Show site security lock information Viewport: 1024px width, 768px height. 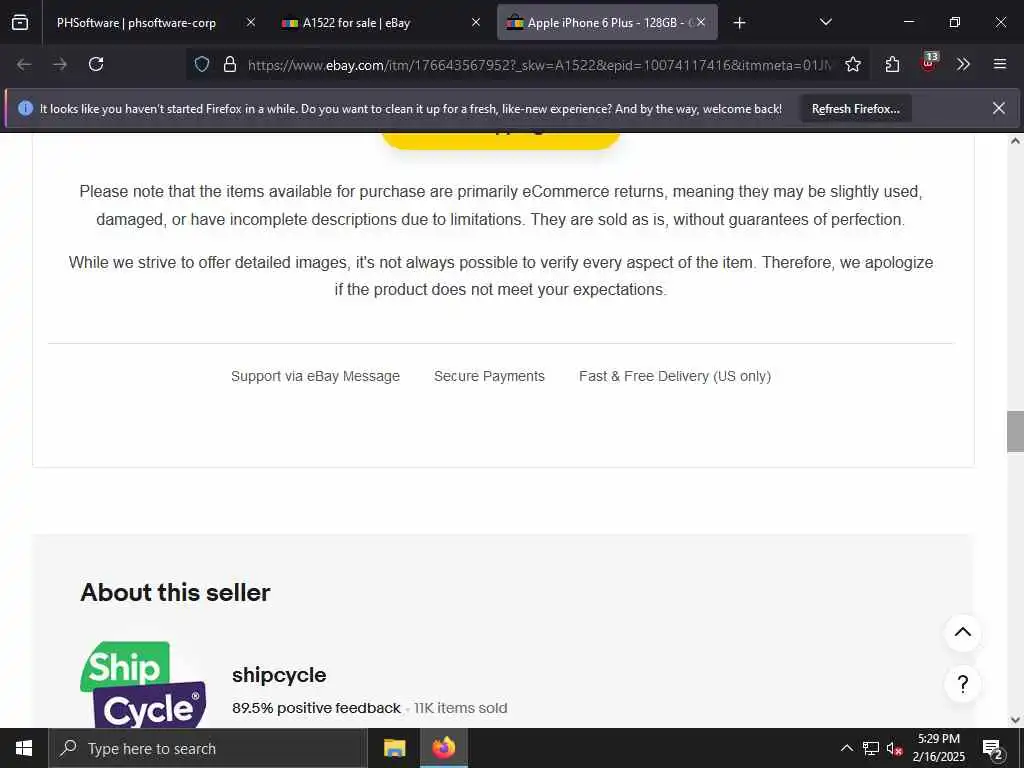tap(230, 64)
